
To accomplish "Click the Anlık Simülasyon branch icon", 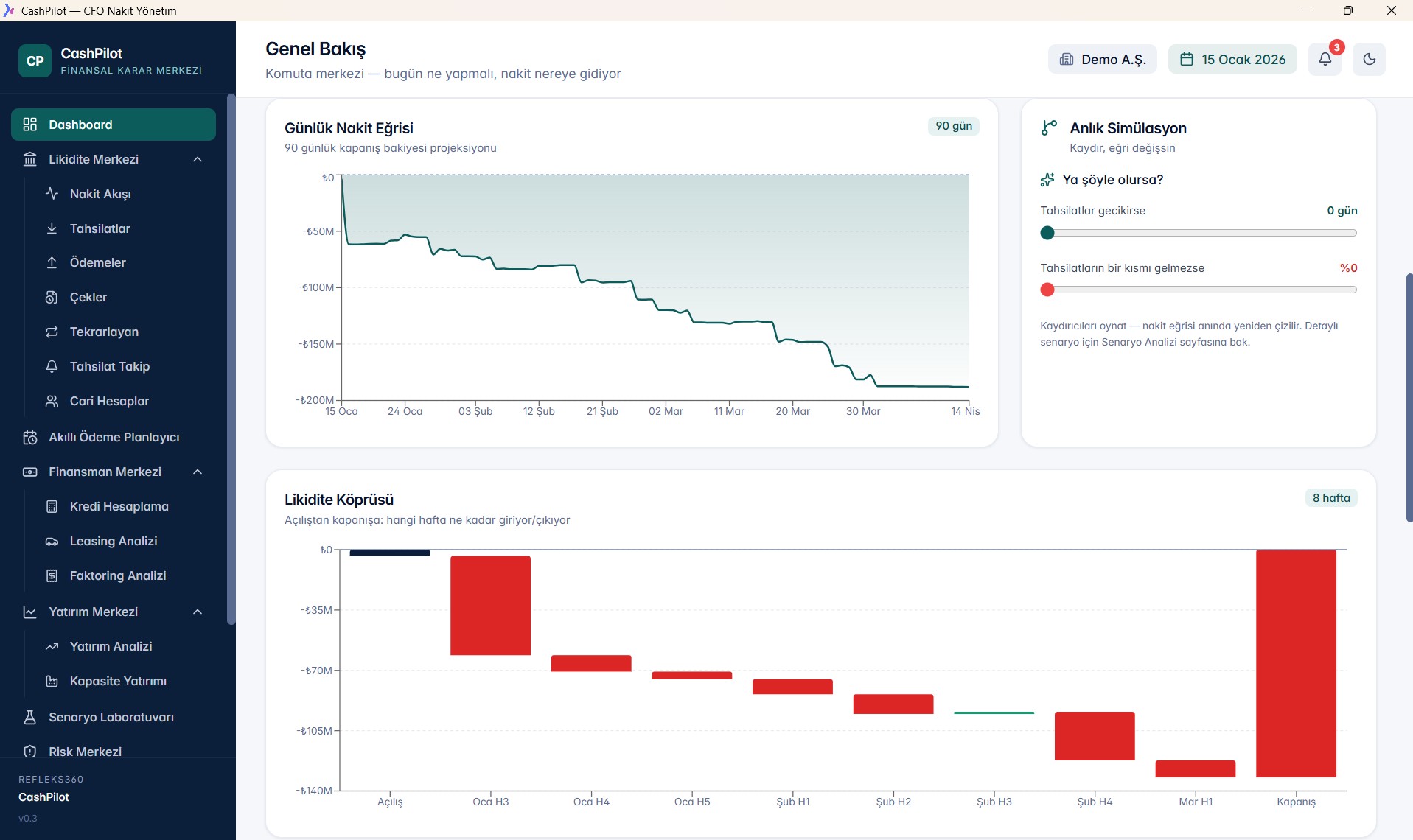I will (1049, 128).
